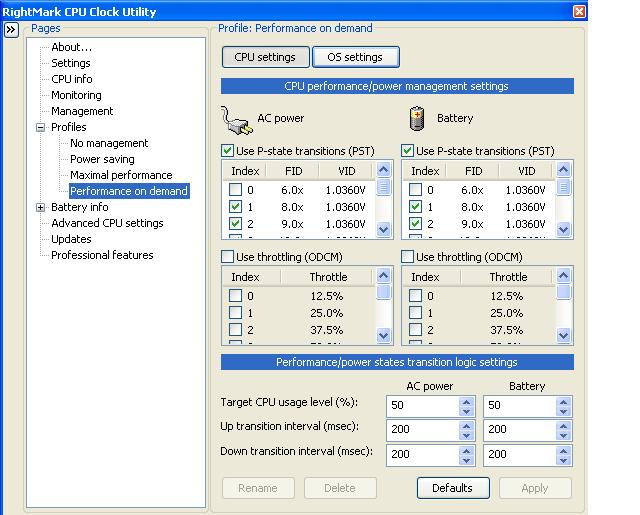Toggle Battery Use P-state transitions checkbox
Image resolution: width=640 pixels, height=515 pixels.
(407, 151)
